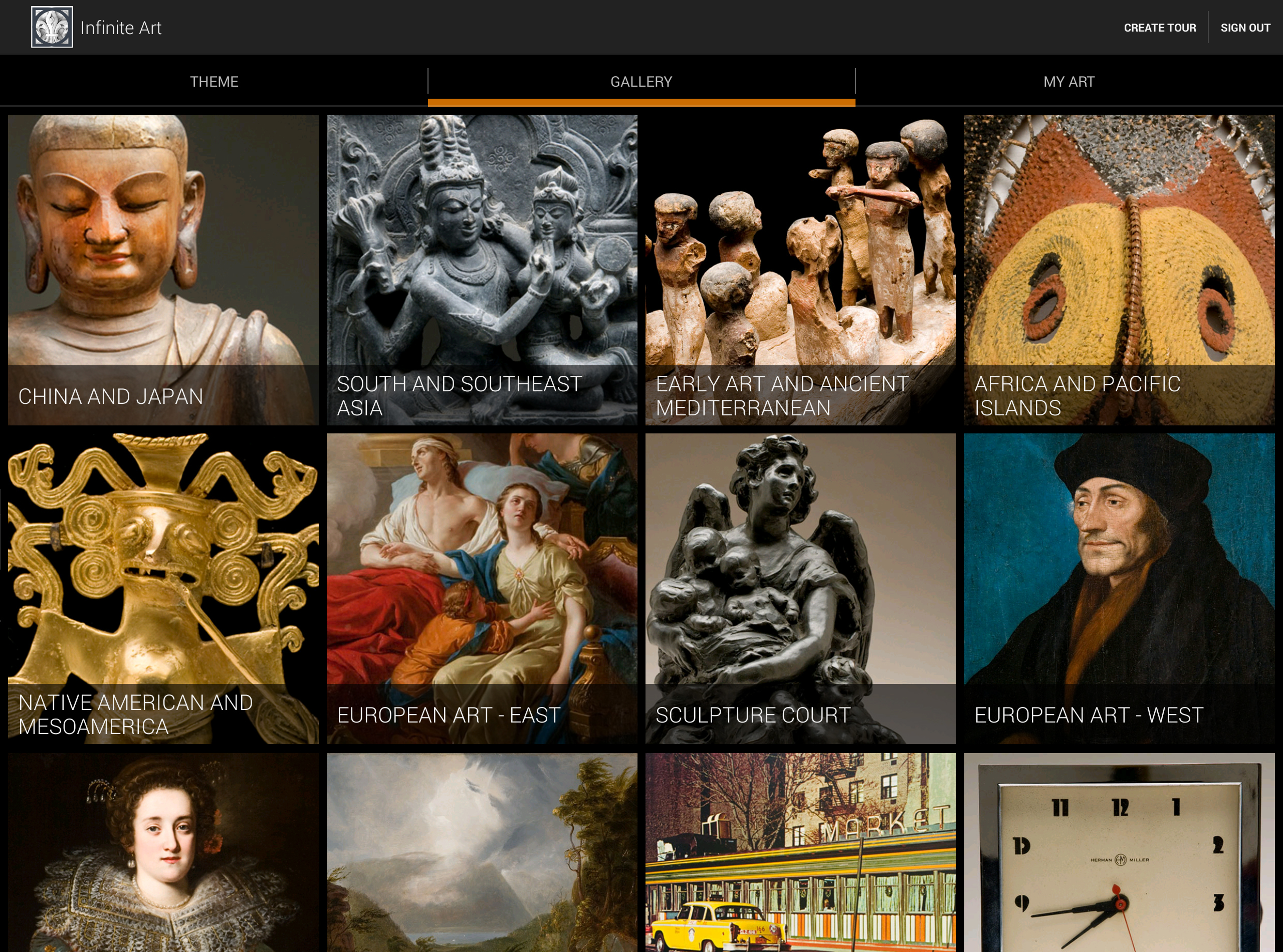Viewport: 1283px width, 952px height.
Task: Click the portrait of woman with lace collar
Action: pos(163,853)
